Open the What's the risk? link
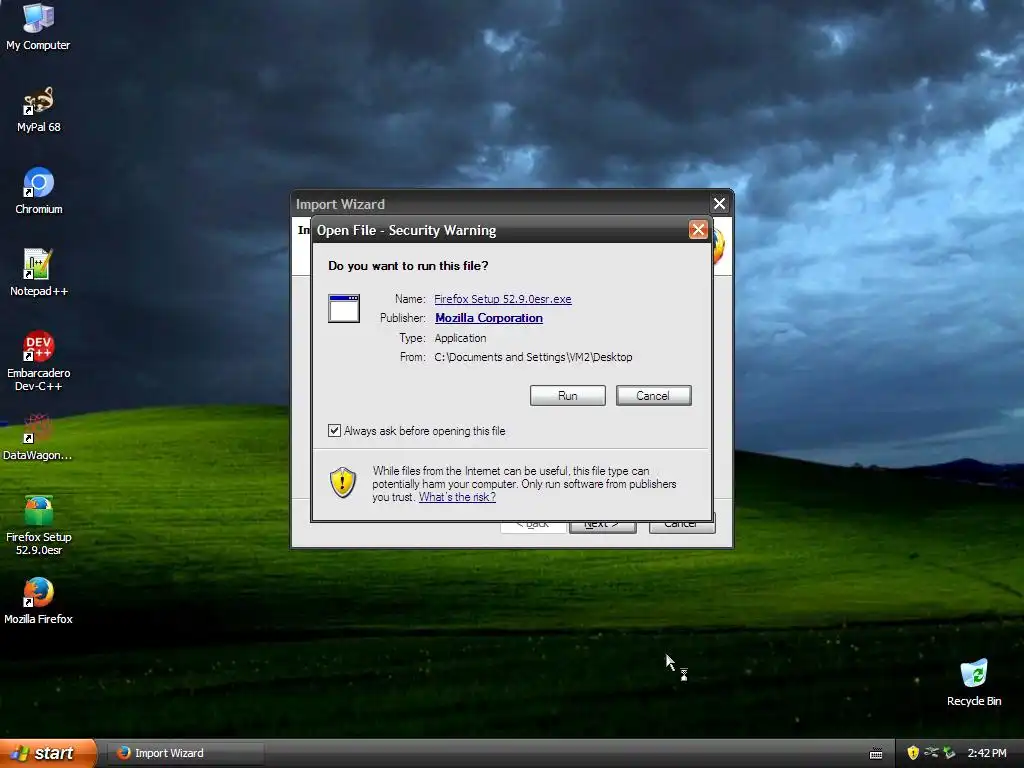1024x768 pixels. point(457,497)
